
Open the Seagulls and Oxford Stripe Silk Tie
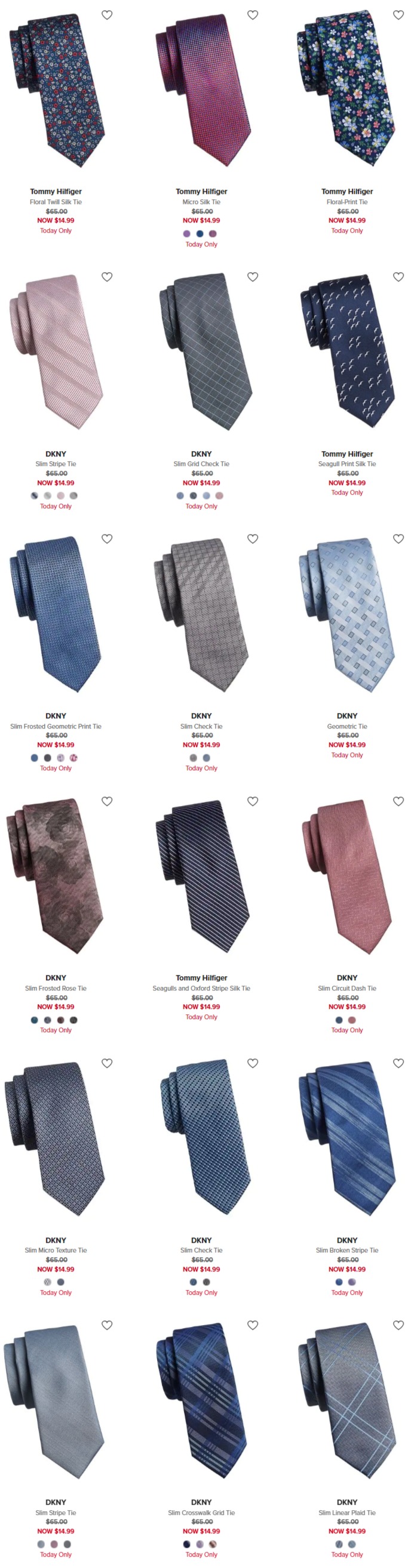pyautogui.click(x=201, y=989)
